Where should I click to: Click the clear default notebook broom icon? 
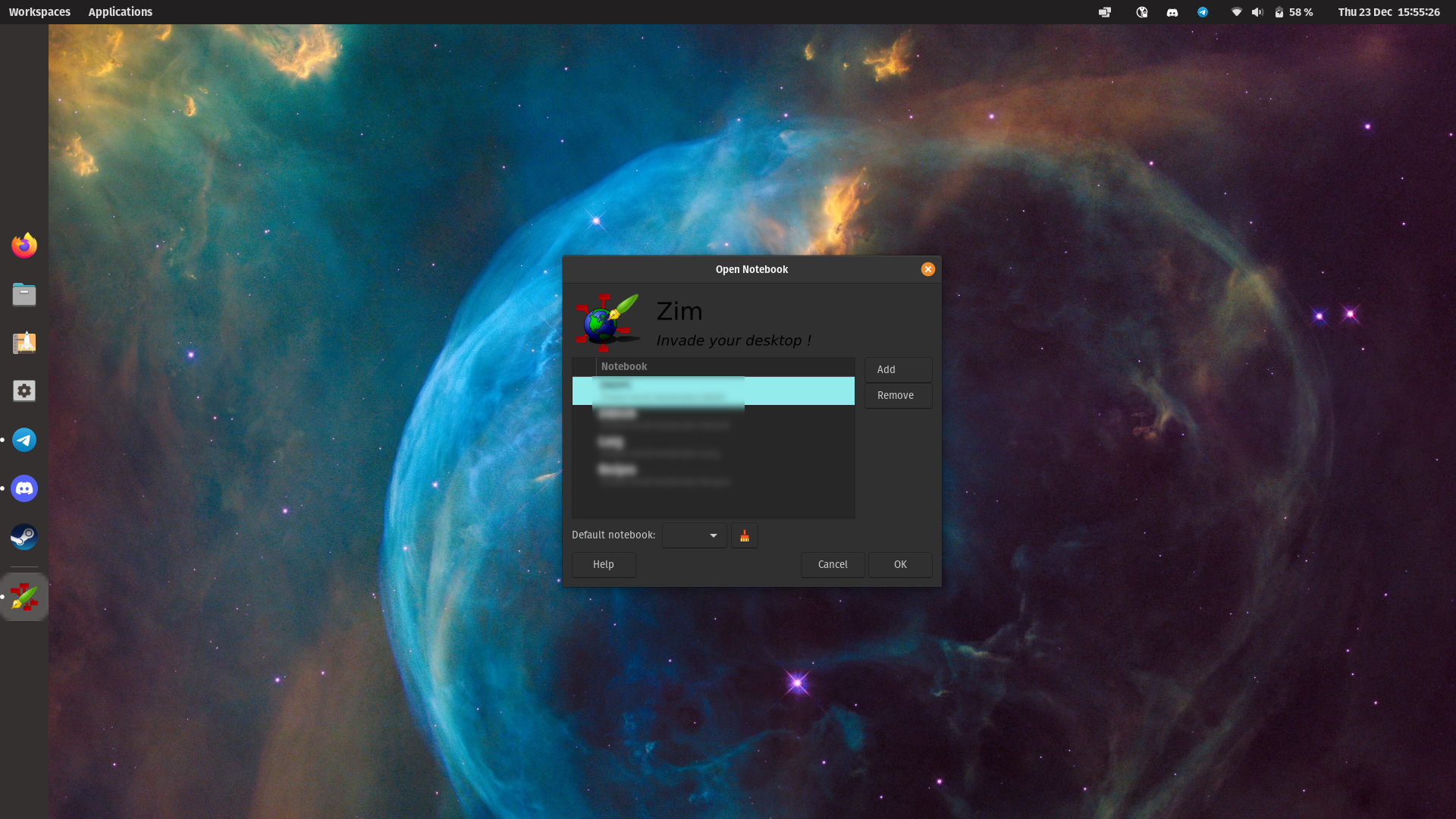click(x=744, y=536)
